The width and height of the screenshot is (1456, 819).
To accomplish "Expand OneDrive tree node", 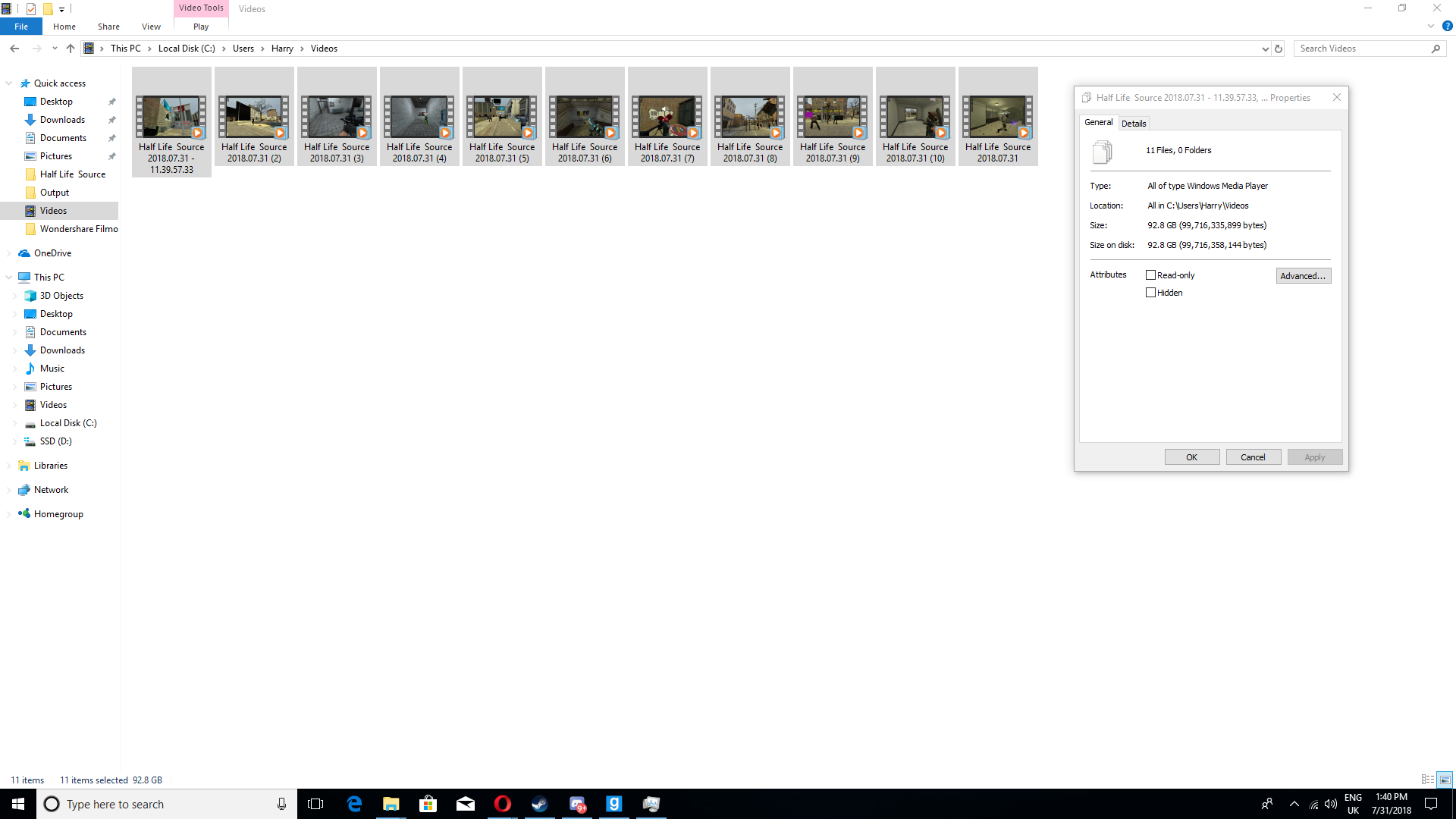I will point(9,253).
